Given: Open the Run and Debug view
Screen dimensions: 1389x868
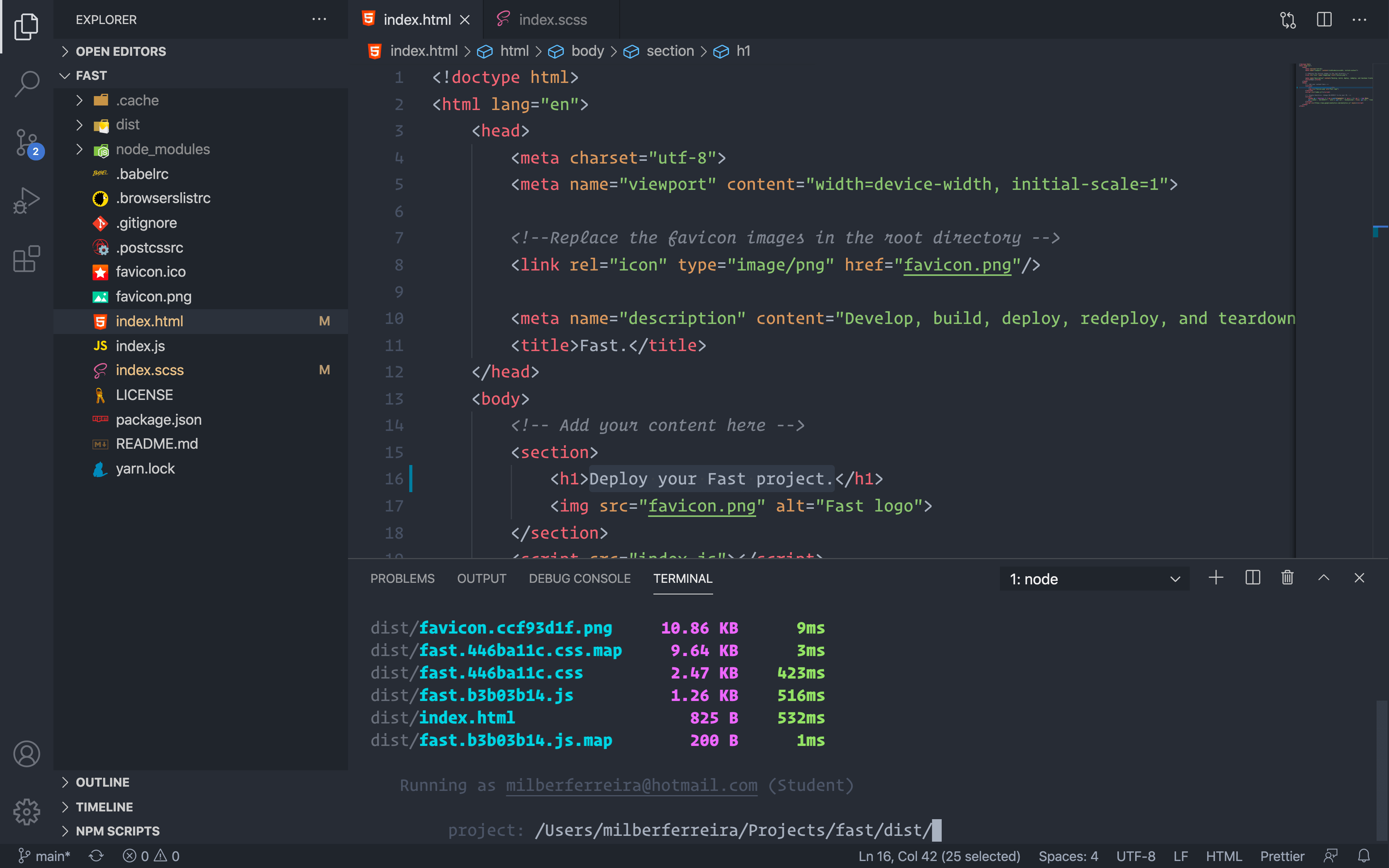Looking at the screenshot, I should pyautogui.click(x=26, y=200).
